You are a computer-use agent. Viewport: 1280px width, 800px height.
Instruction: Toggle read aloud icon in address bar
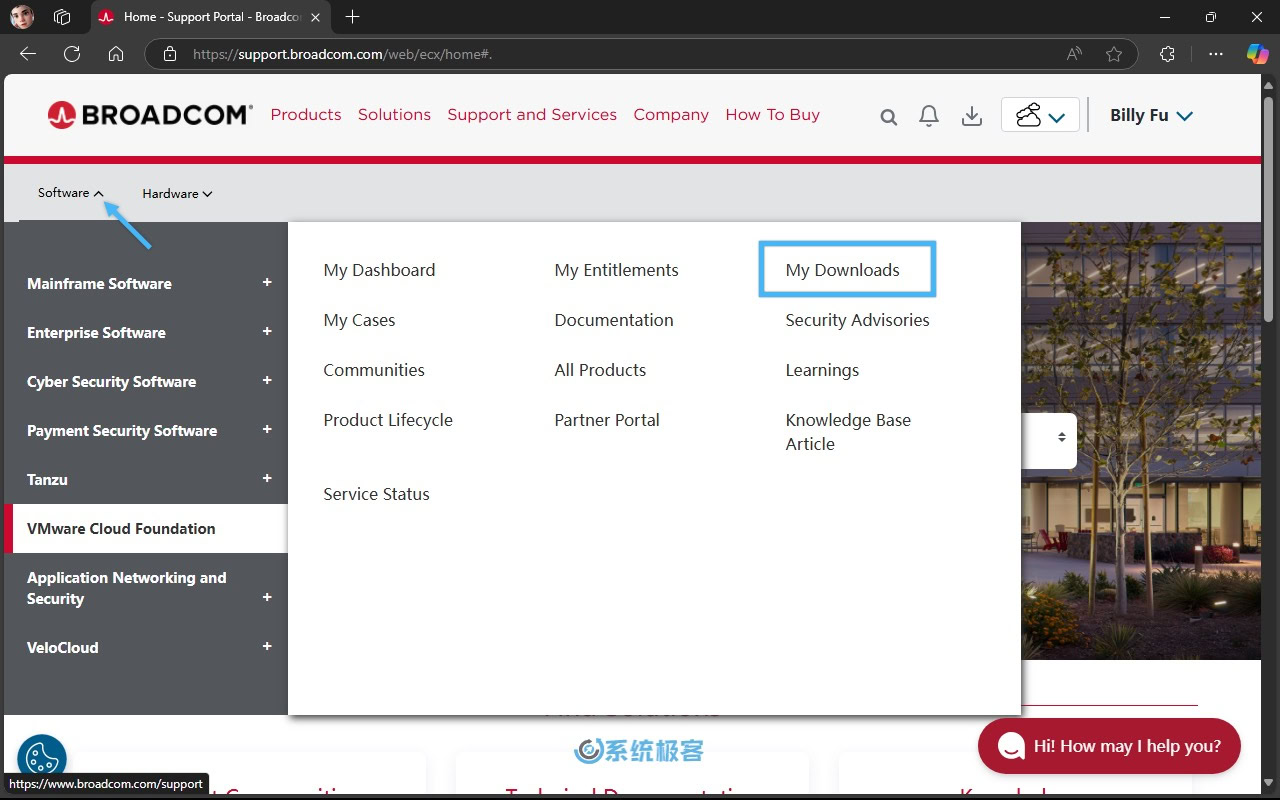[1074, 54]
